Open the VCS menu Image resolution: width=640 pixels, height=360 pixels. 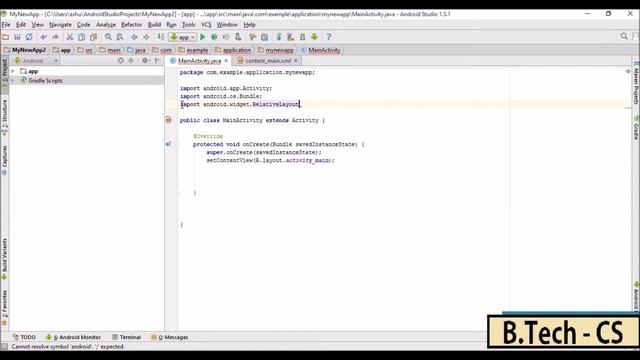click(x=206, y=25)
